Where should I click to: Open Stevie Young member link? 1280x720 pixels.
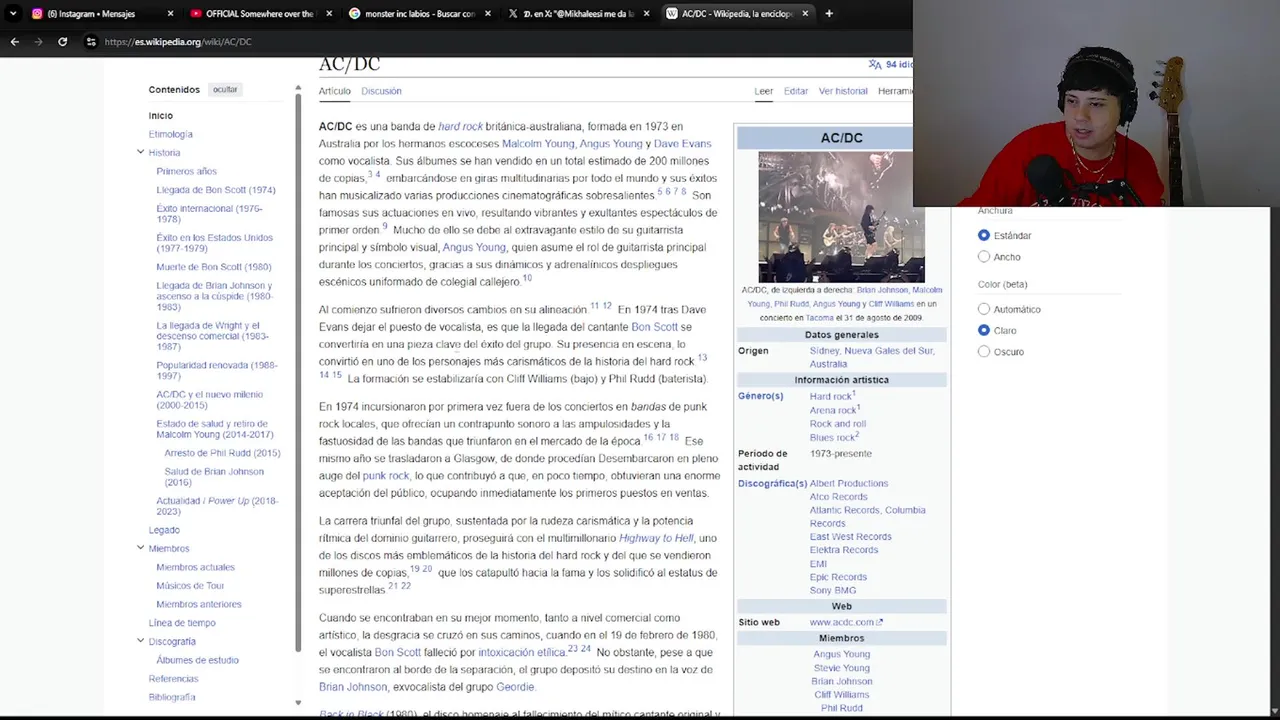point(842,668)
